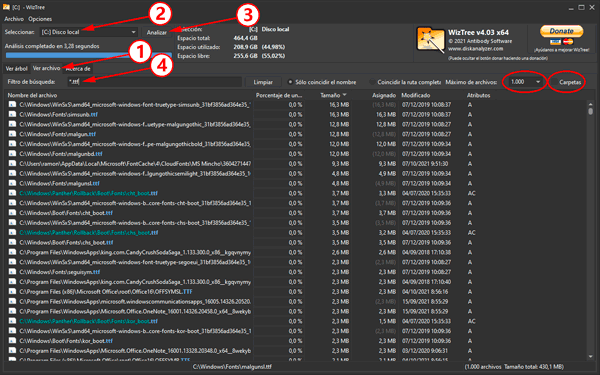Screen dimensions: 600x375
Task: Click the file icon beside Fonts\malgun.ttf
Action: (x=12, y=134)
